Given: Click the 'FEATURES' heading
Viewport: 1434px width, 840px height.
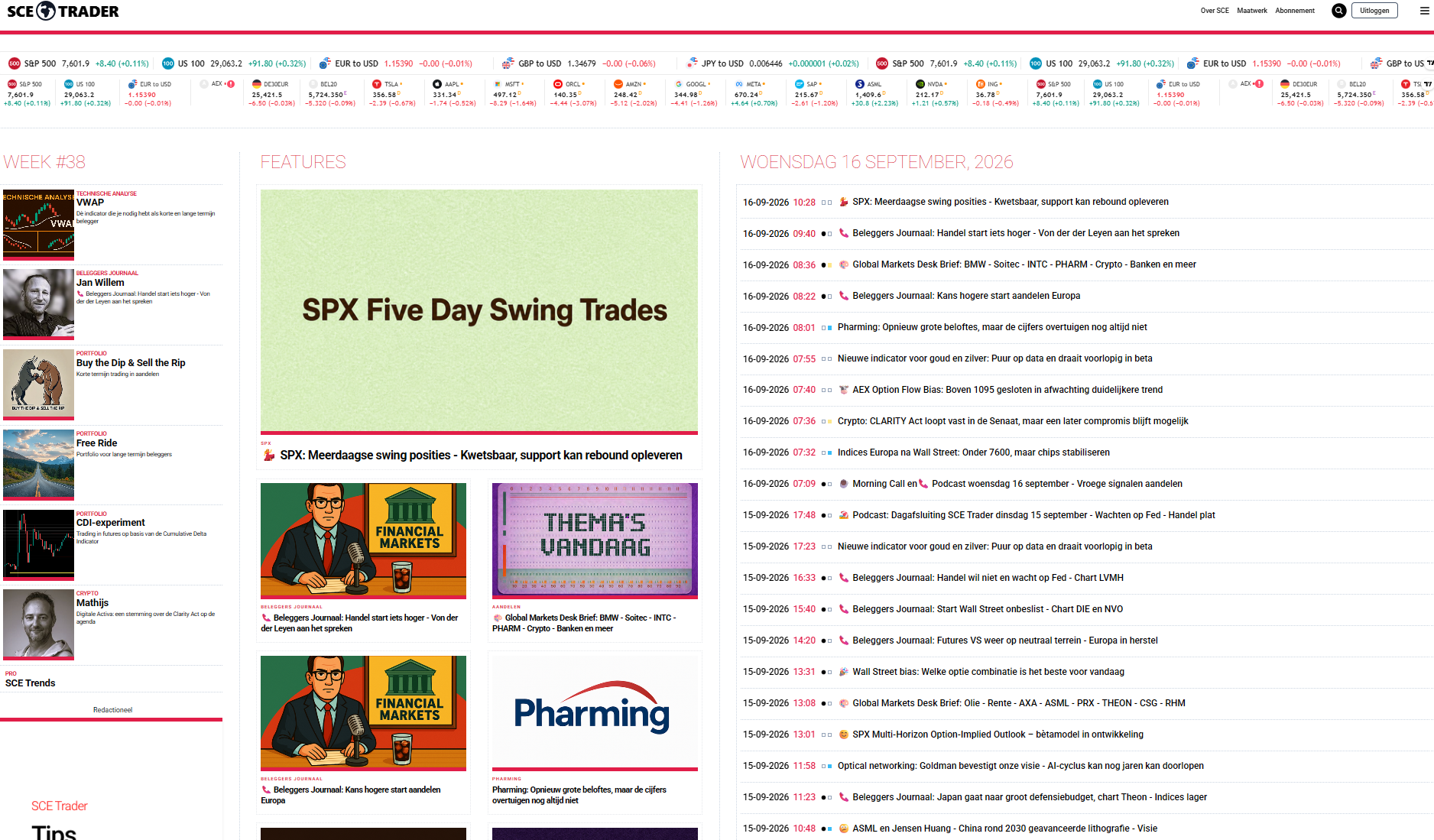Looking at the screenshot, I should tap(303, 162).
